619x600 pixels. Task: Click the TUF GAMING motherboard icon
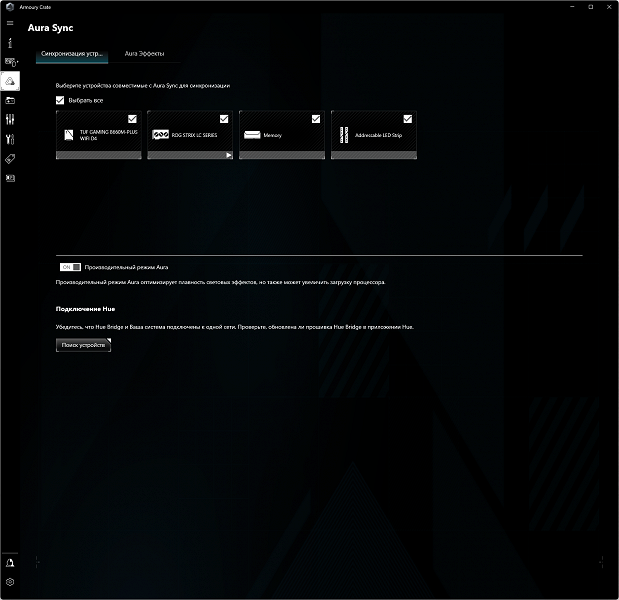(x=69, y=135)
